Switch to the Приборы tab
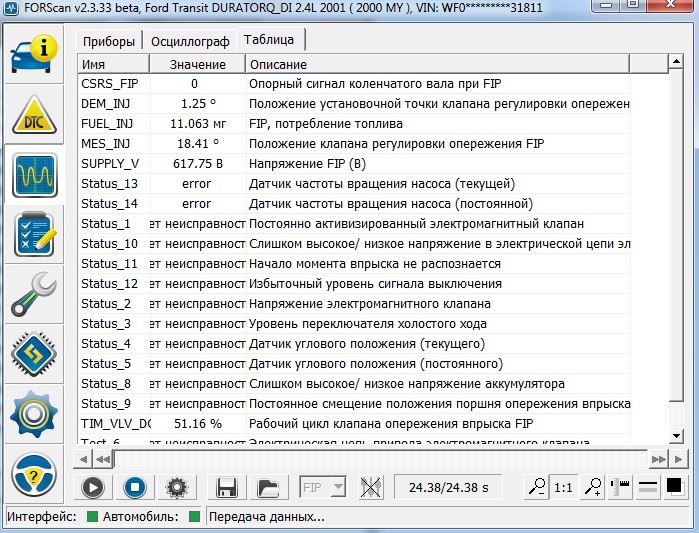Viewport: 699px width, 533px height. click(109, 41)
